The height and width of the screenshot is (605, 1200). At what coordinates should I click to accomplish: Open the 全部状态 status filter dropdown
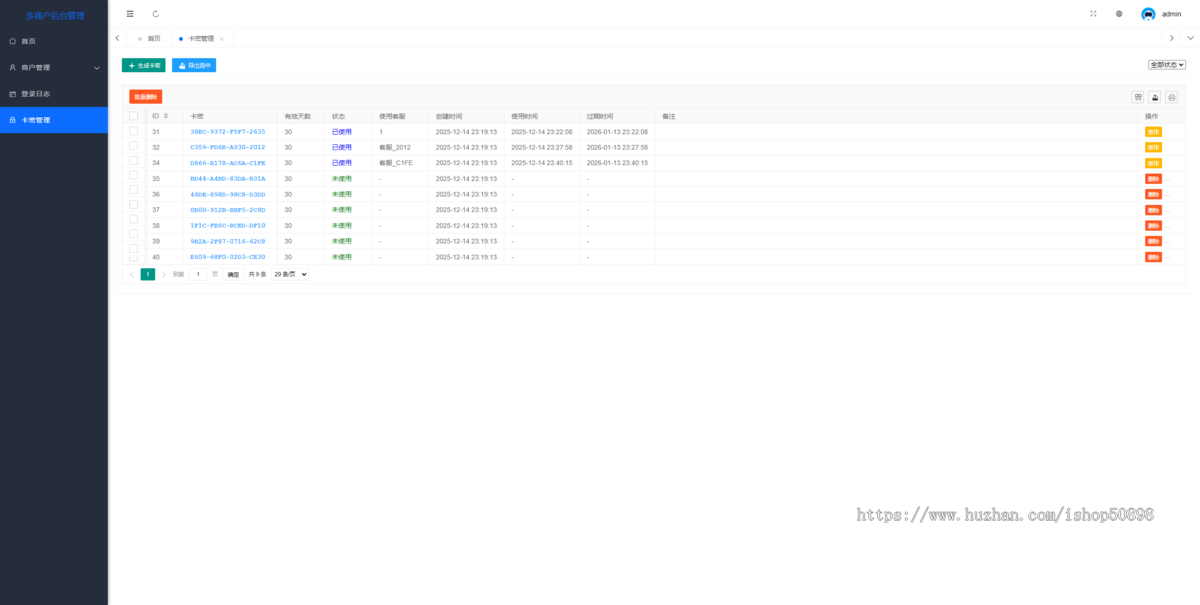[x=1167, y=64]
